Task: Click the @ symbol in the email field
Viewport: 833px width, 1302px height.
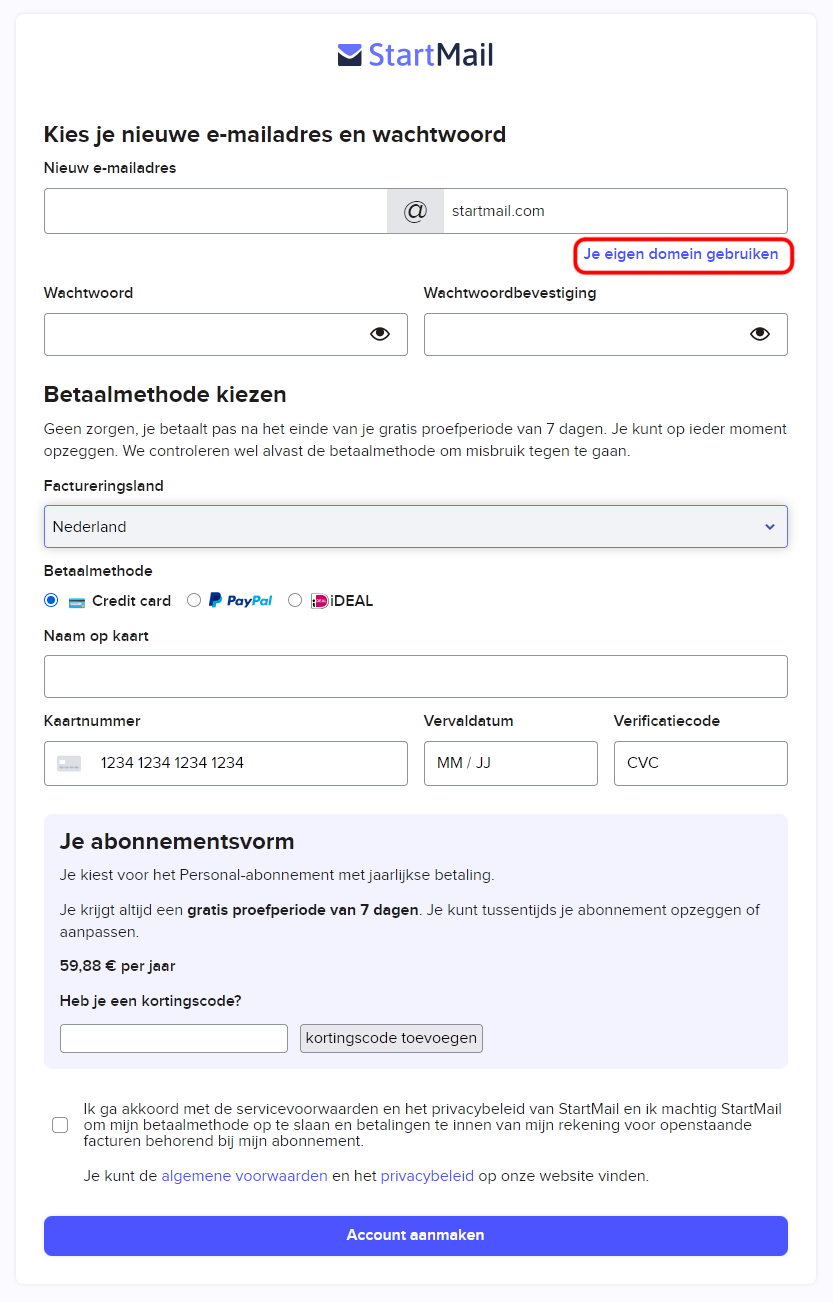Action: pyautogui.click(x=415, y=211)
